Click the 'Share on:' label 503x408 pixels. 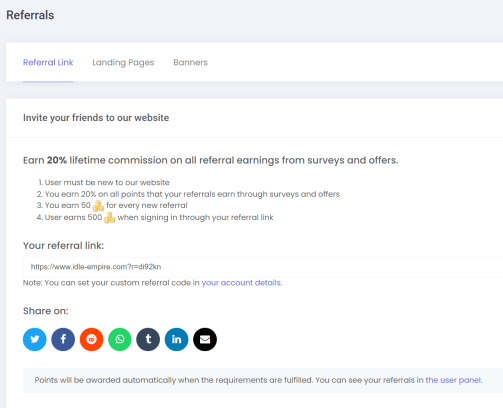pos(46,311)
